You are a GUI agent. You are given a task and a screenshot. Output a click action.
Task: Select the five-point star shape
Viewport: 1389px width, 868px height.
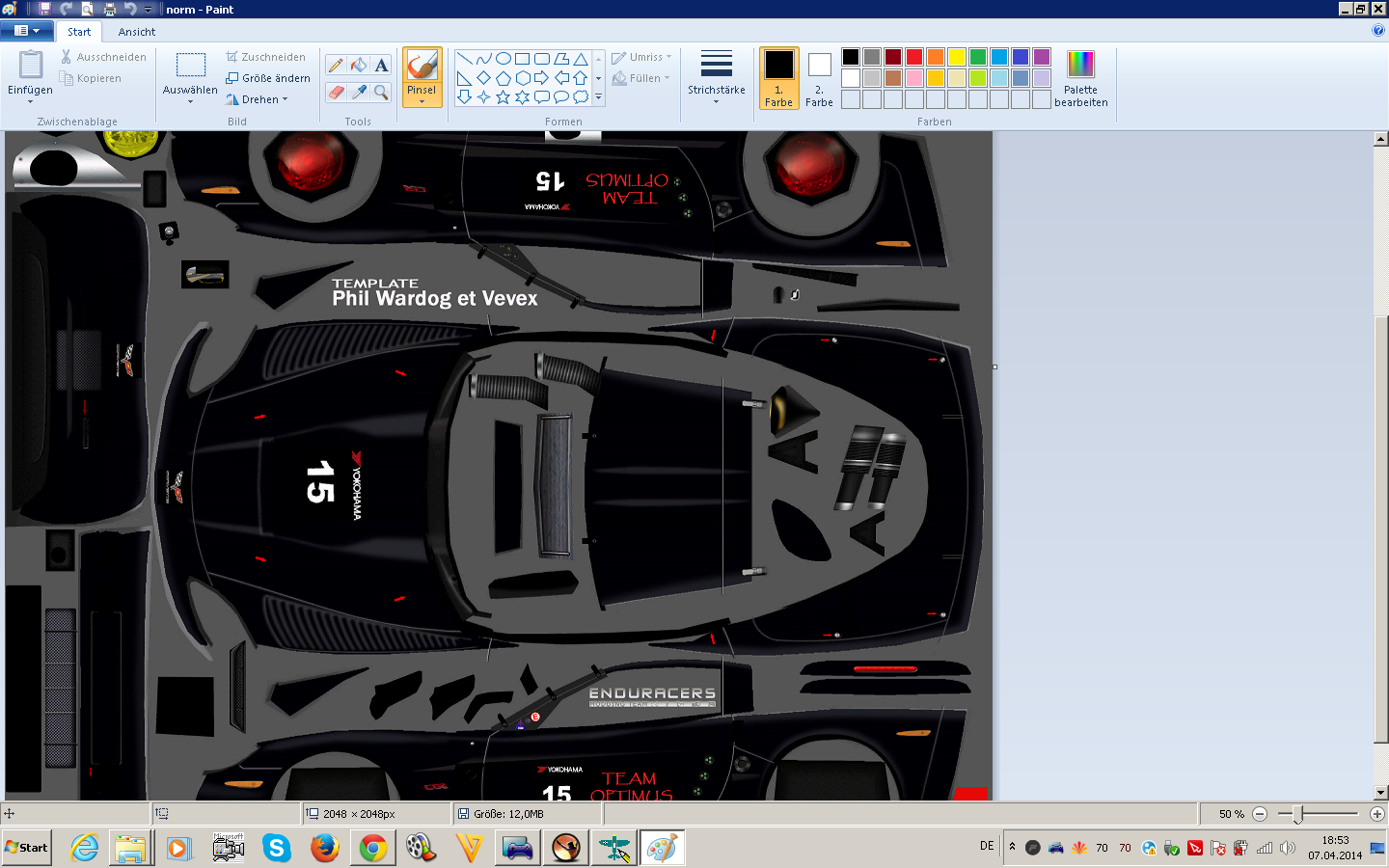pos(503,97)
